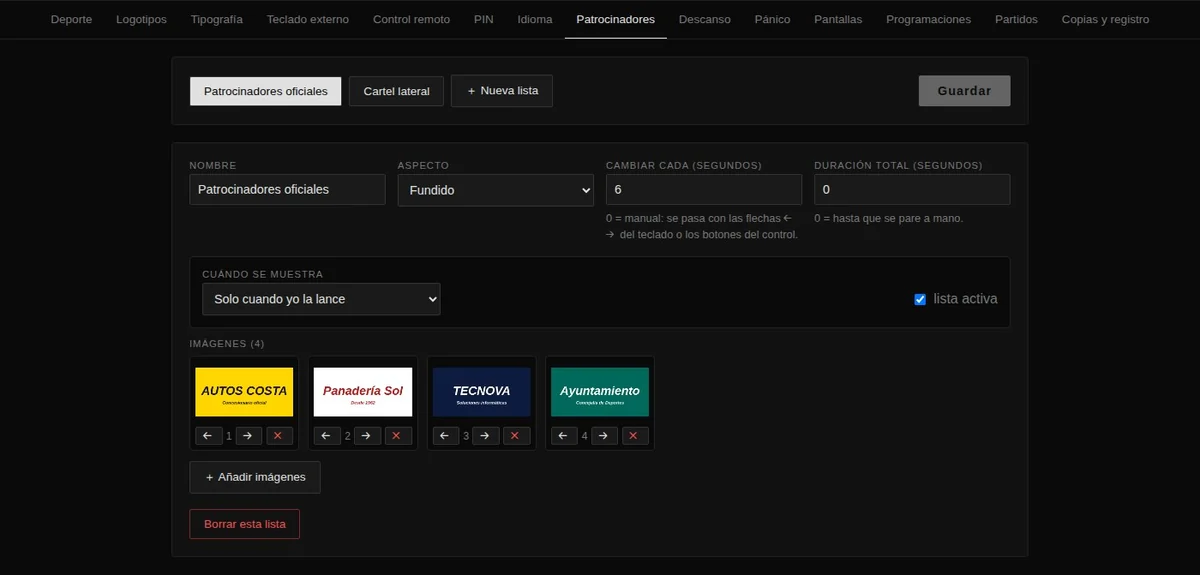Select the Control remoto tab
This screenshot has width=1200, height=575.
pyautogui.click(x=411, y=19)
